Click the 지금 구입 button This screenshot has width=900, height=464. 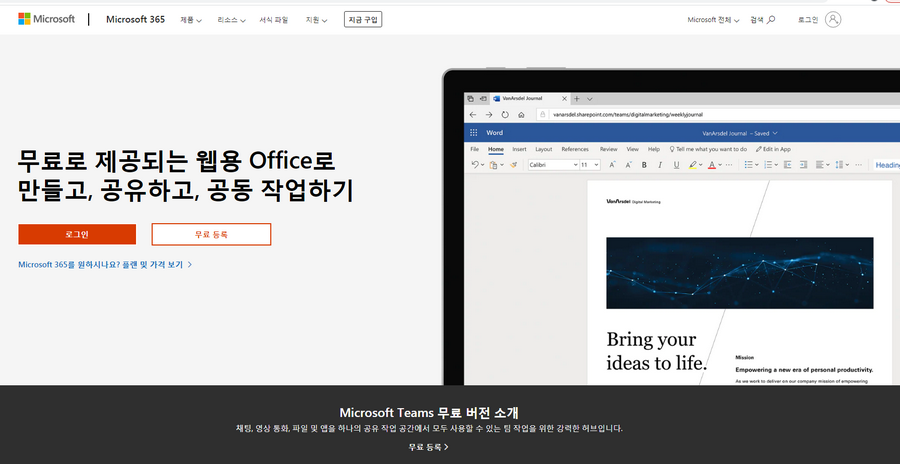pos(363,20)
